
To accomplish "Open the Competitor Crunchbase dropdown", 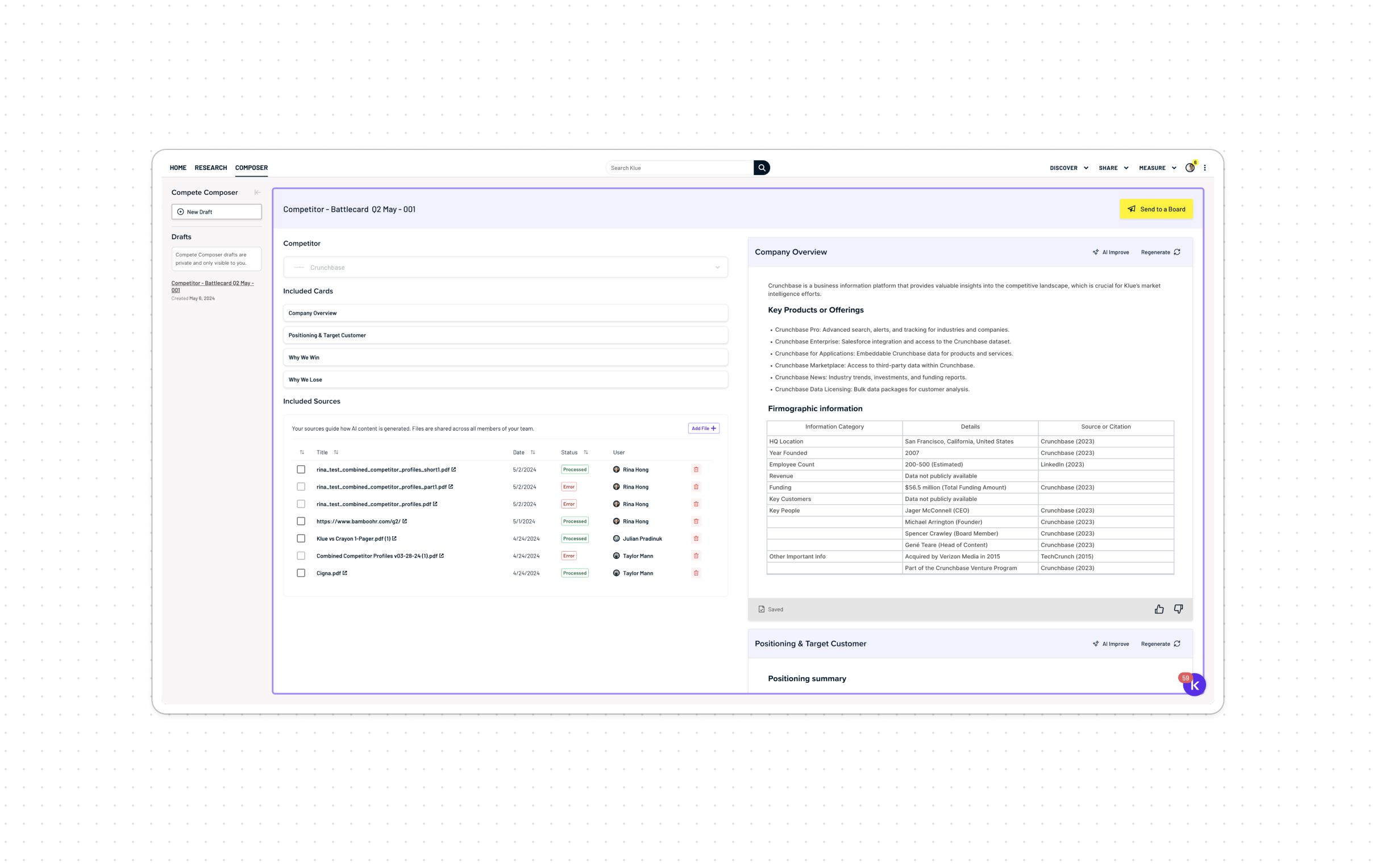I will 506,267.
